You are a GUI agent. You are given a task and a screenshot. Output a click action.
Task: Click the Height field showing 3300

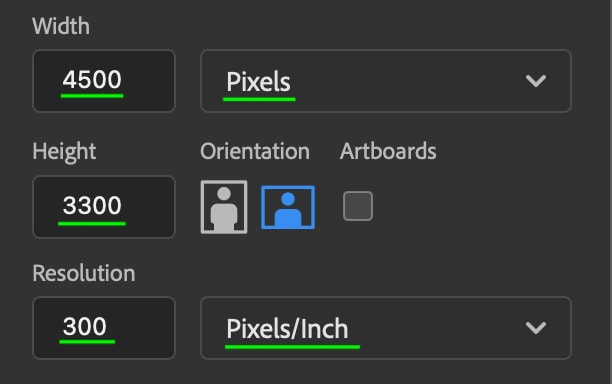(104, 207)
